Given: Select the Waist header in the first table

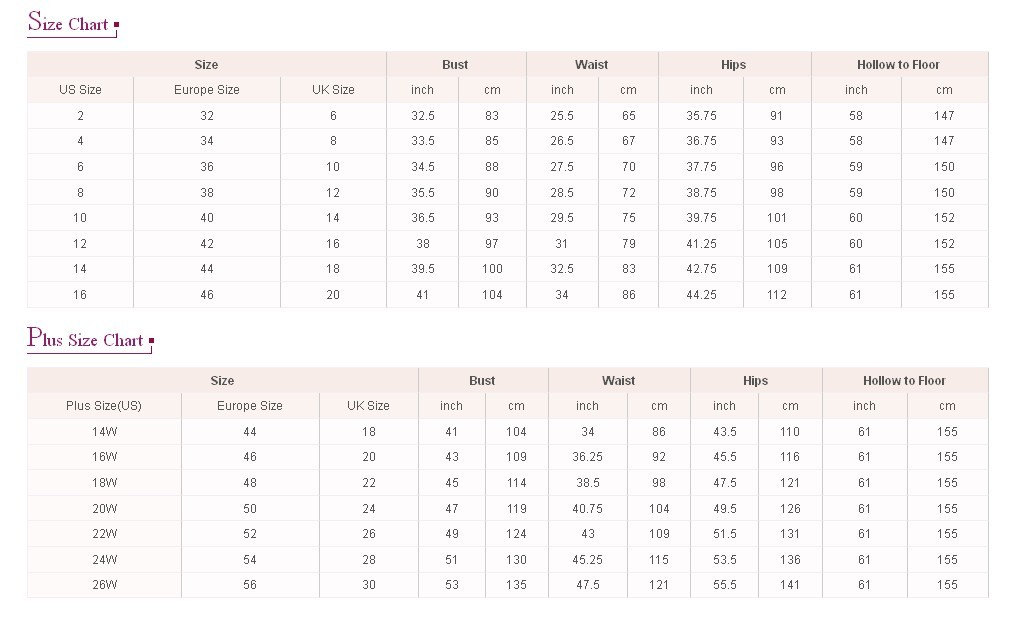Looking at the screenshot, I should (x=592, y=65).
